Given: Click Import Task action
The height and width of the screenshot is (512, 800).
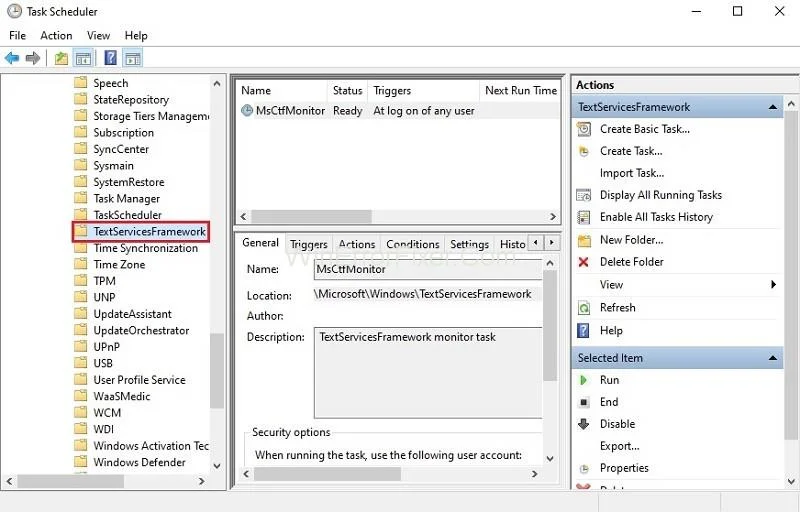Looking at the screenshot, I should (631, 173).
